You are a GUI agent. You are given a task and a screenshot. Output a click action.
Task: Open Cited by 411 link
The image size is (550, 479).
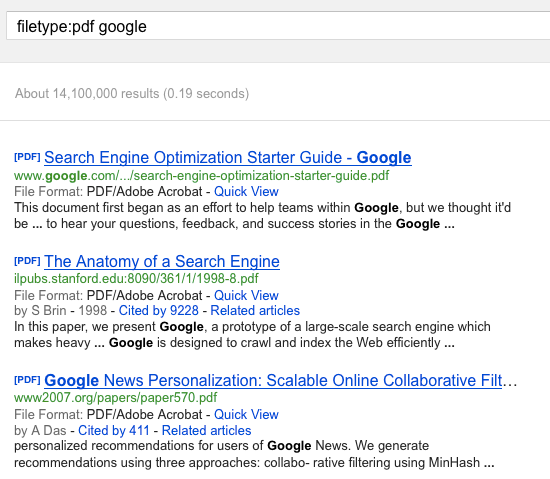click(114, 430)
